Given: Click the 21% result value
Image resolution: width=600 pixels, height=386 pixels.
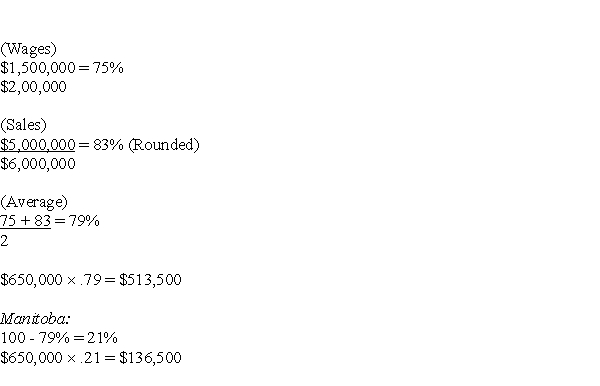Looking at the screenshot, I should click(x=102, y=338).
